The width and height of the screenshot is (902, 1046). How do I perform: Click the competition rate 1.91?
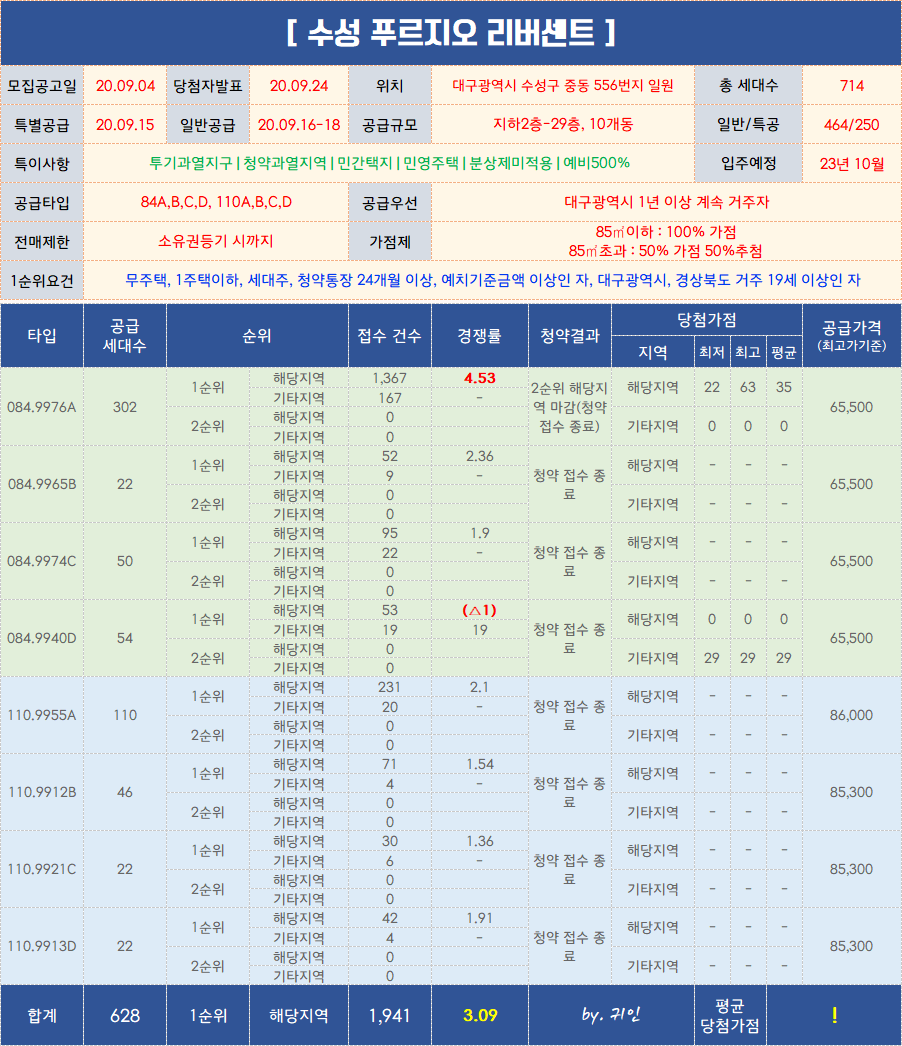(480, 918)
